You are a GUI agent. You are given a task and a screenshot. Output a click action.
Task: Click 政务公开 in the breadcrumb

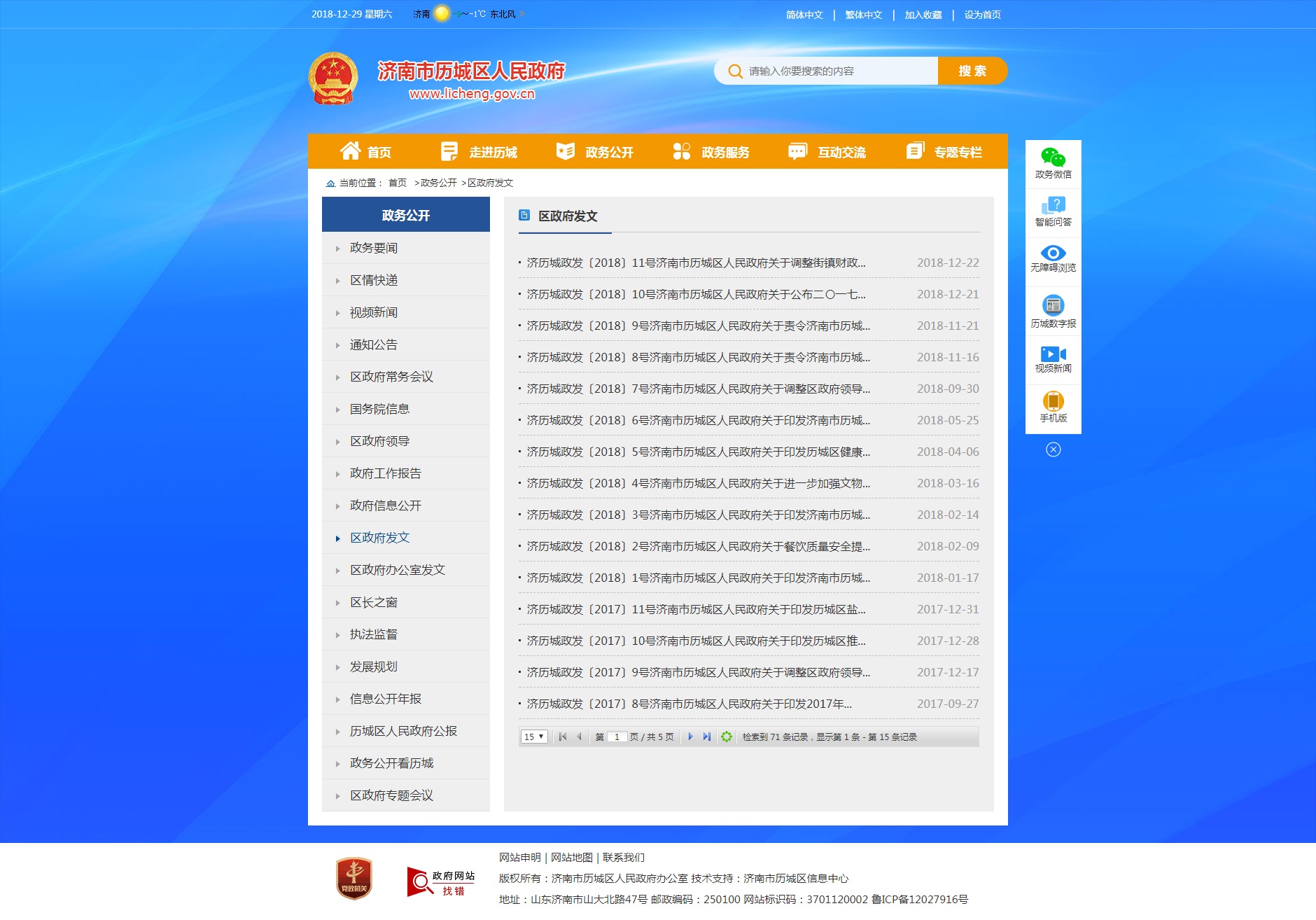coord(438,183)
